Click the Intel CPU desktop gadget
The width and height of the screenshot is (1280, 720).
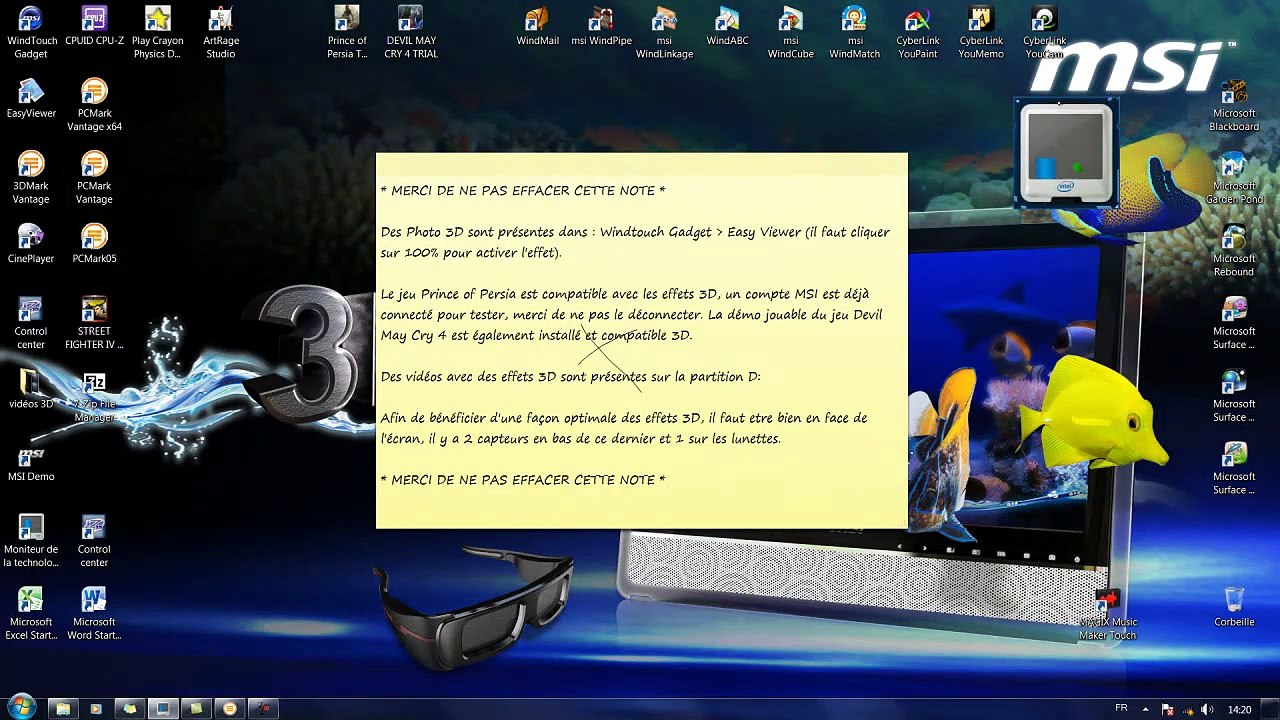click(x=1066, y=153)
